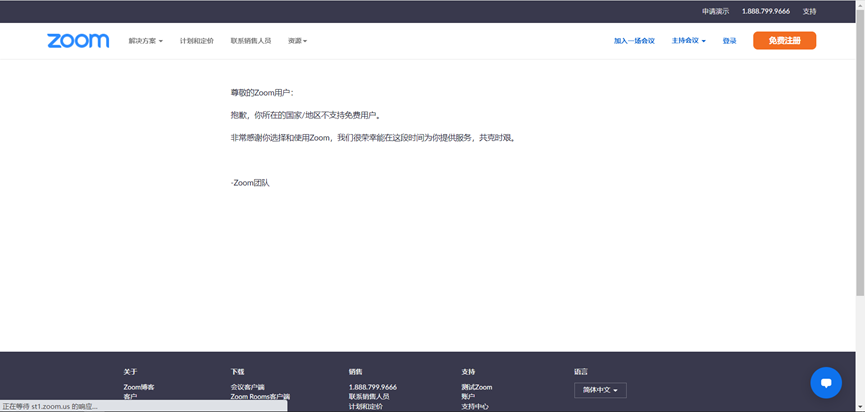Click the footer 计划和定价 link
The height and width of the screenshot is (412, 865).
(366, 406)
